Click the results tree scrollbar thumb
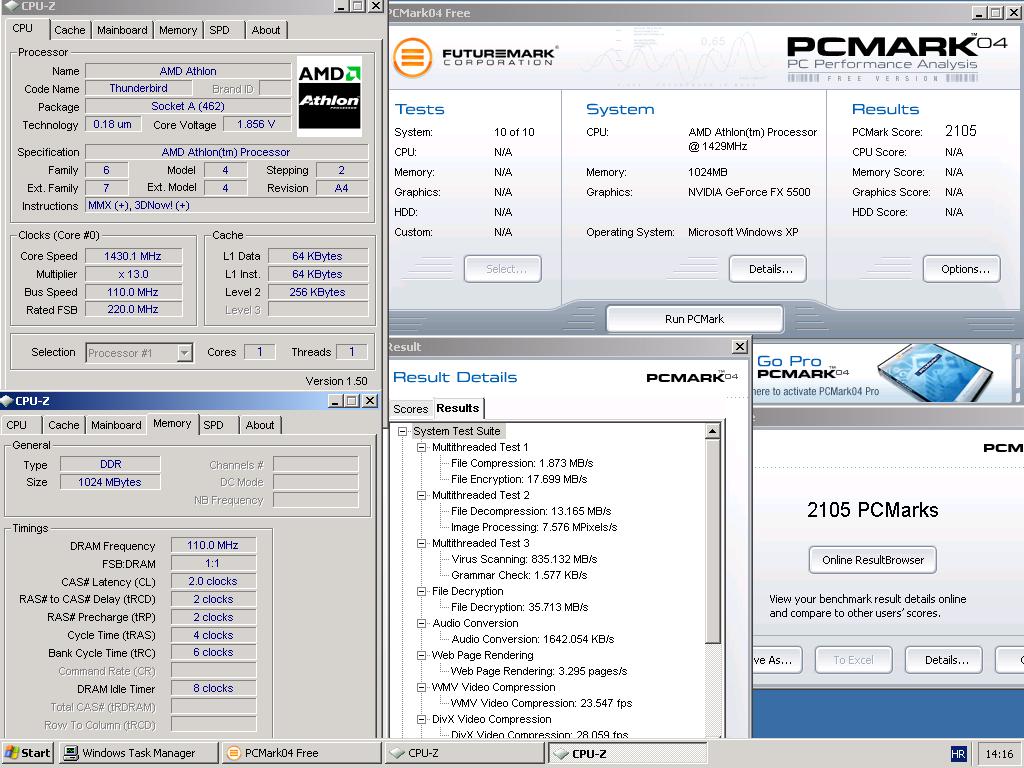The height and width of the screenshot is (768, 1024). [712, 541]
